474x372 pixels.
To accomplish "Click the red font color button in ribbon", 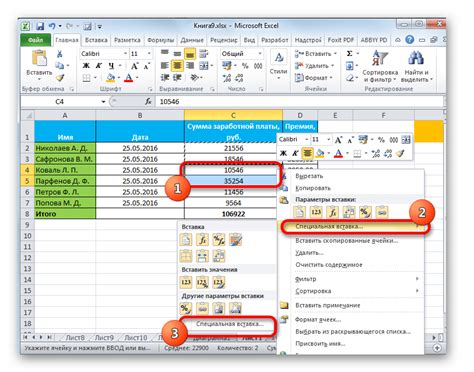I will [129, 78].
